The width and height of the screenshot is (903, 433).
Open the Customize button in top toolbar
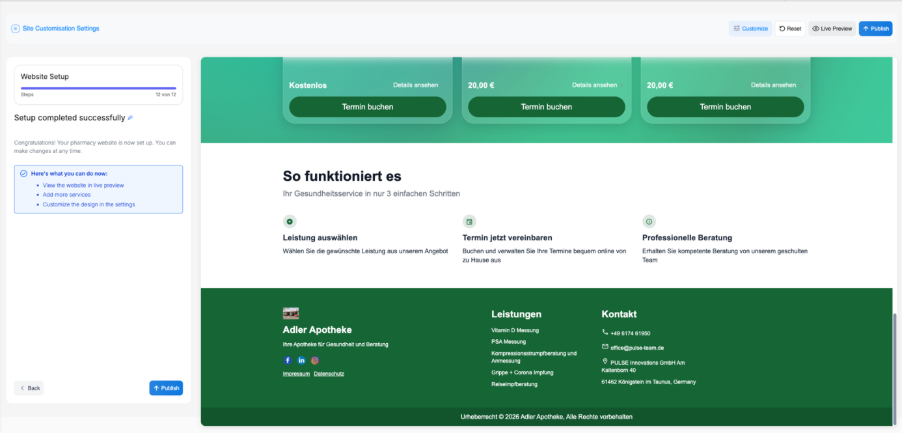pos(750,29)
